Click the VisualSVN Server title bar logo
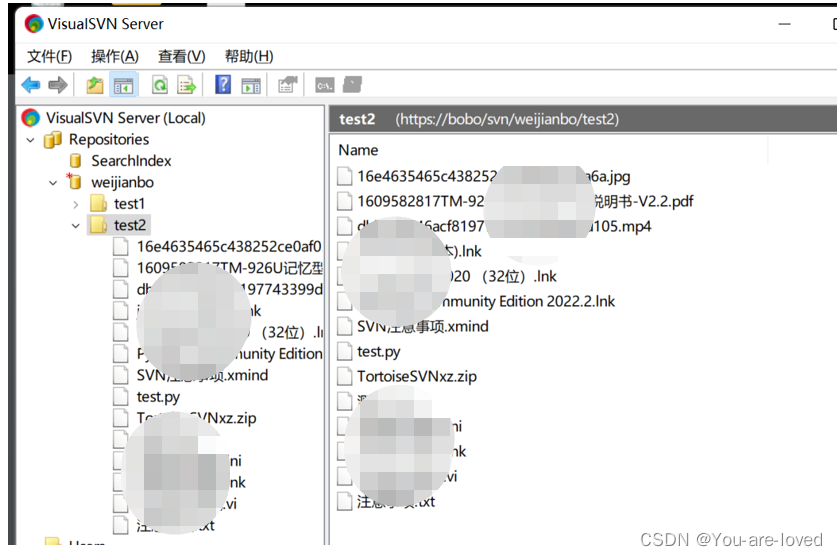 point(34,24)
